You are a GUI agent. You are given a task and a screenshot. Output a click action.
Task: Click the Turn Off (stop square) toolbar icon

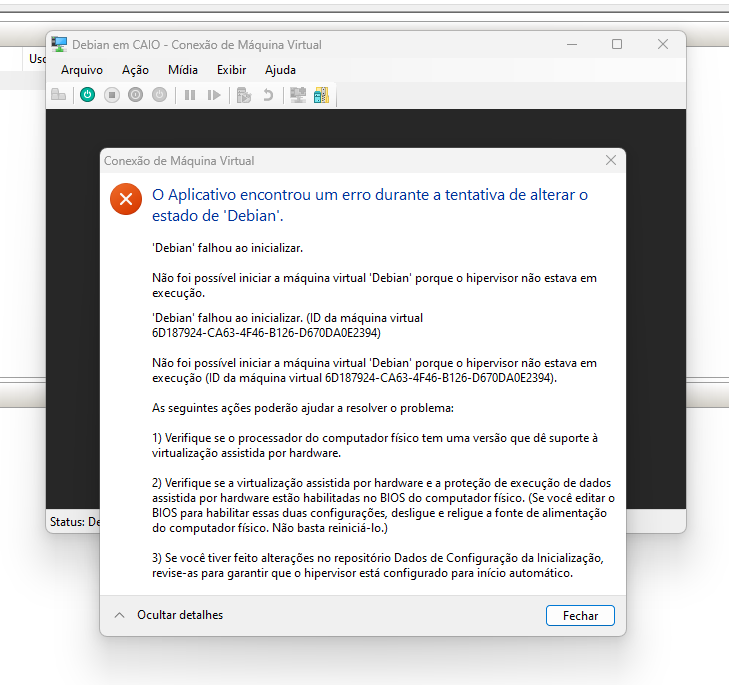click(x=112, y=95)
